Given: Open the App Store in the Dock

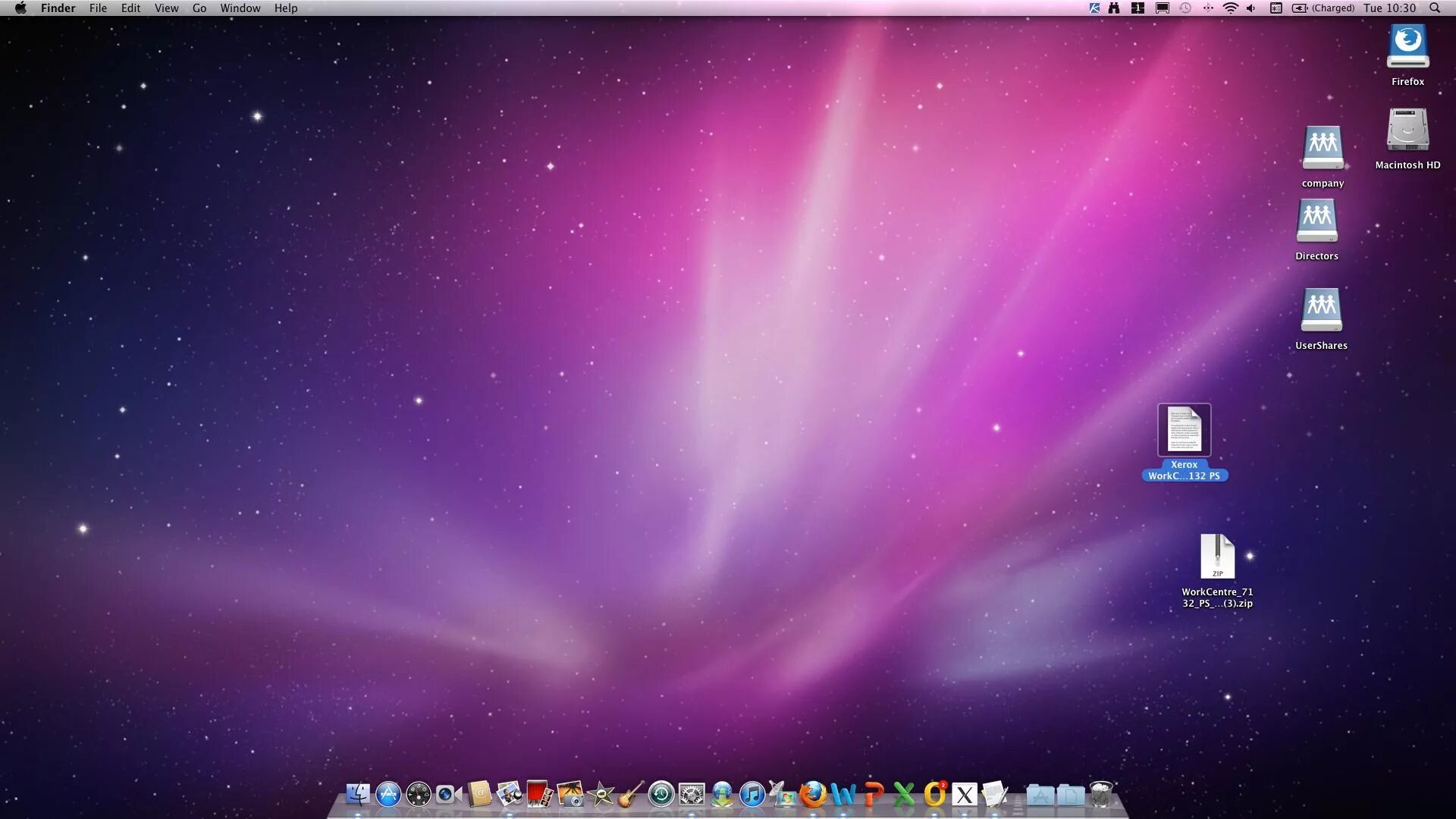Looking at the screenshot, I should click(388, 794).
